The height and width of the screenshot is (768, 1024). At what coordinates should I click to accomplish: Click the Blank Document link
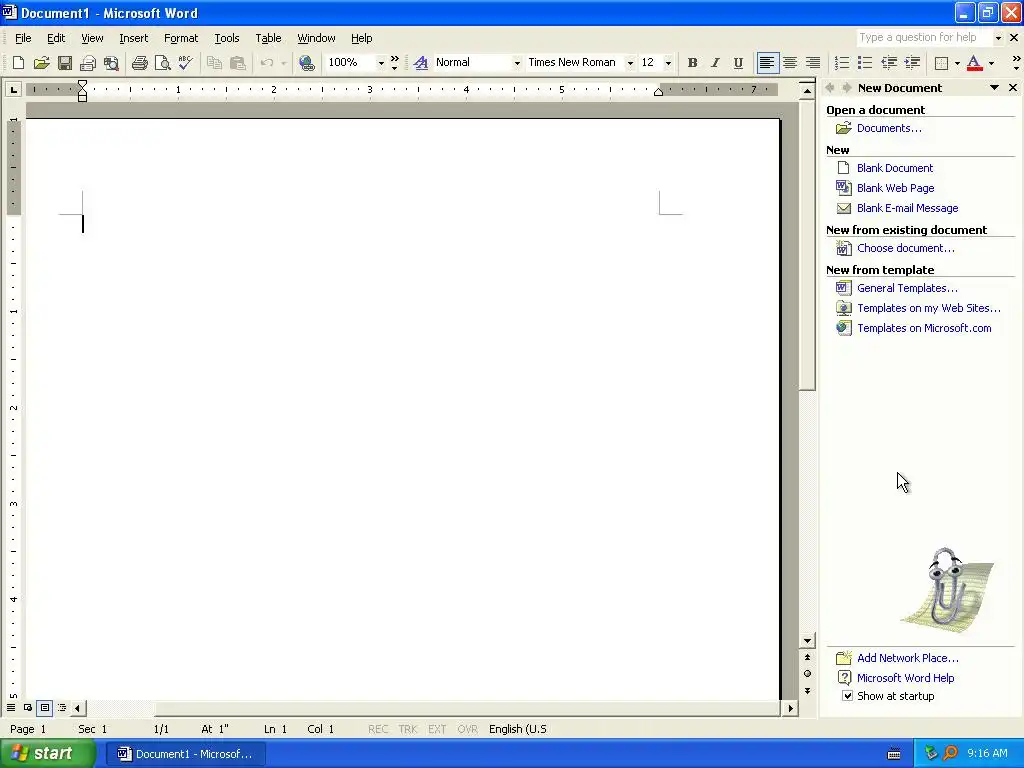(895, 168)
